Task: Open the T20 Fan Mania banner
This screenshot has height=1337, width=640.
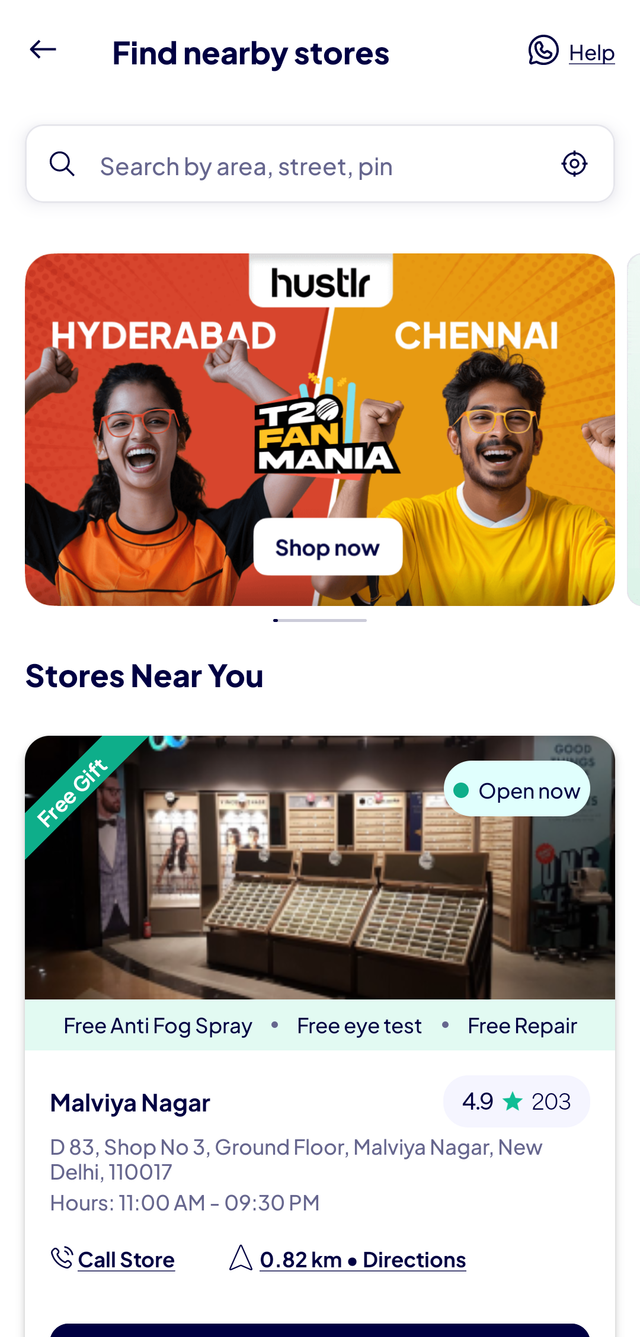Action: point(320,430)
